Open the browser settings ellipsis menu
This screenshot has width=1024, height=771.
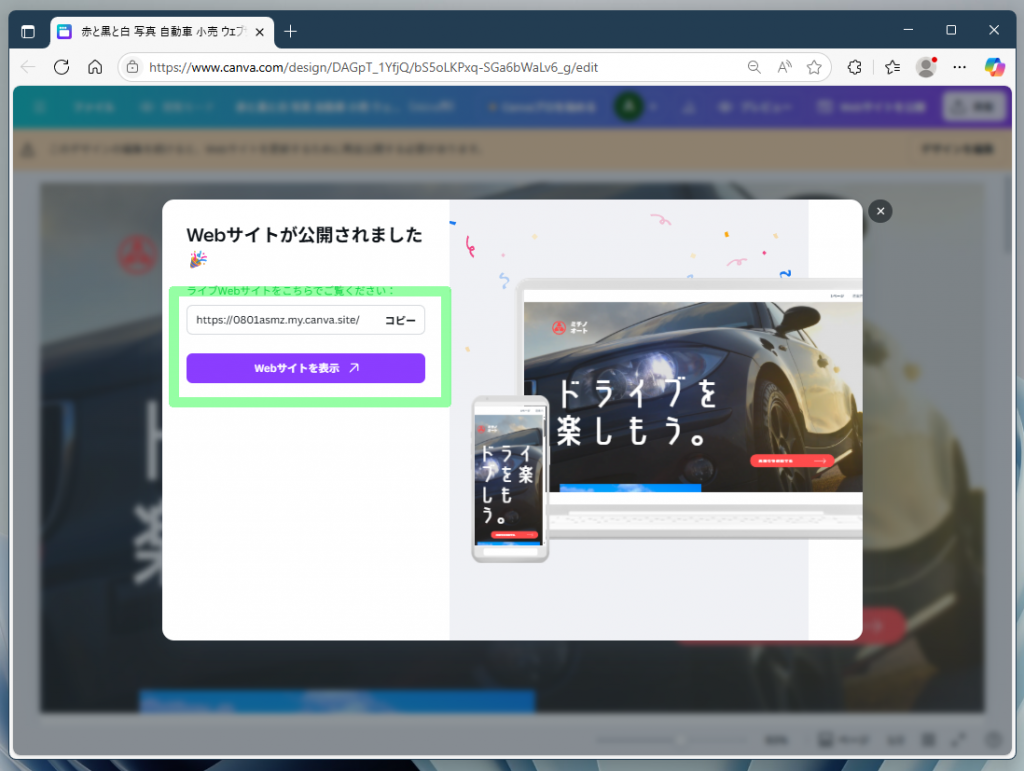[959, 67]
